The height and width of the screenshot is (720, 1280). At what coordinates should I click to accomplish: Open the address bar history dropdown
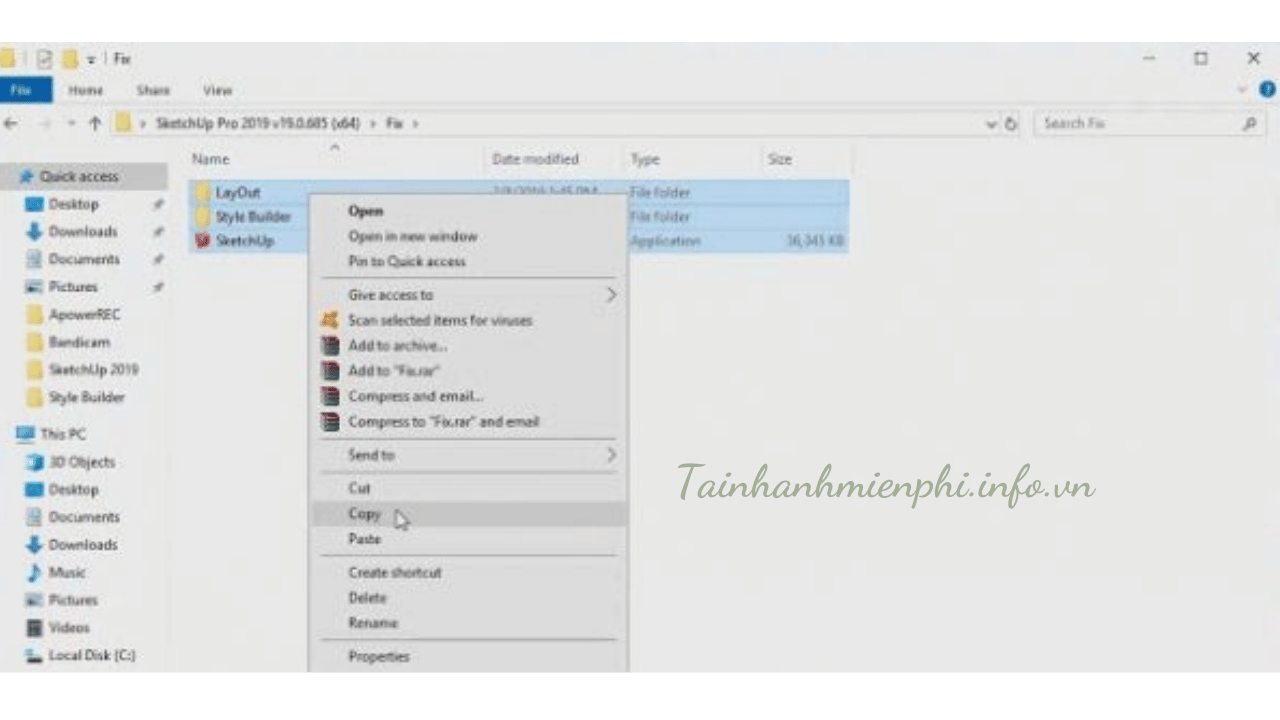[991, 124]
